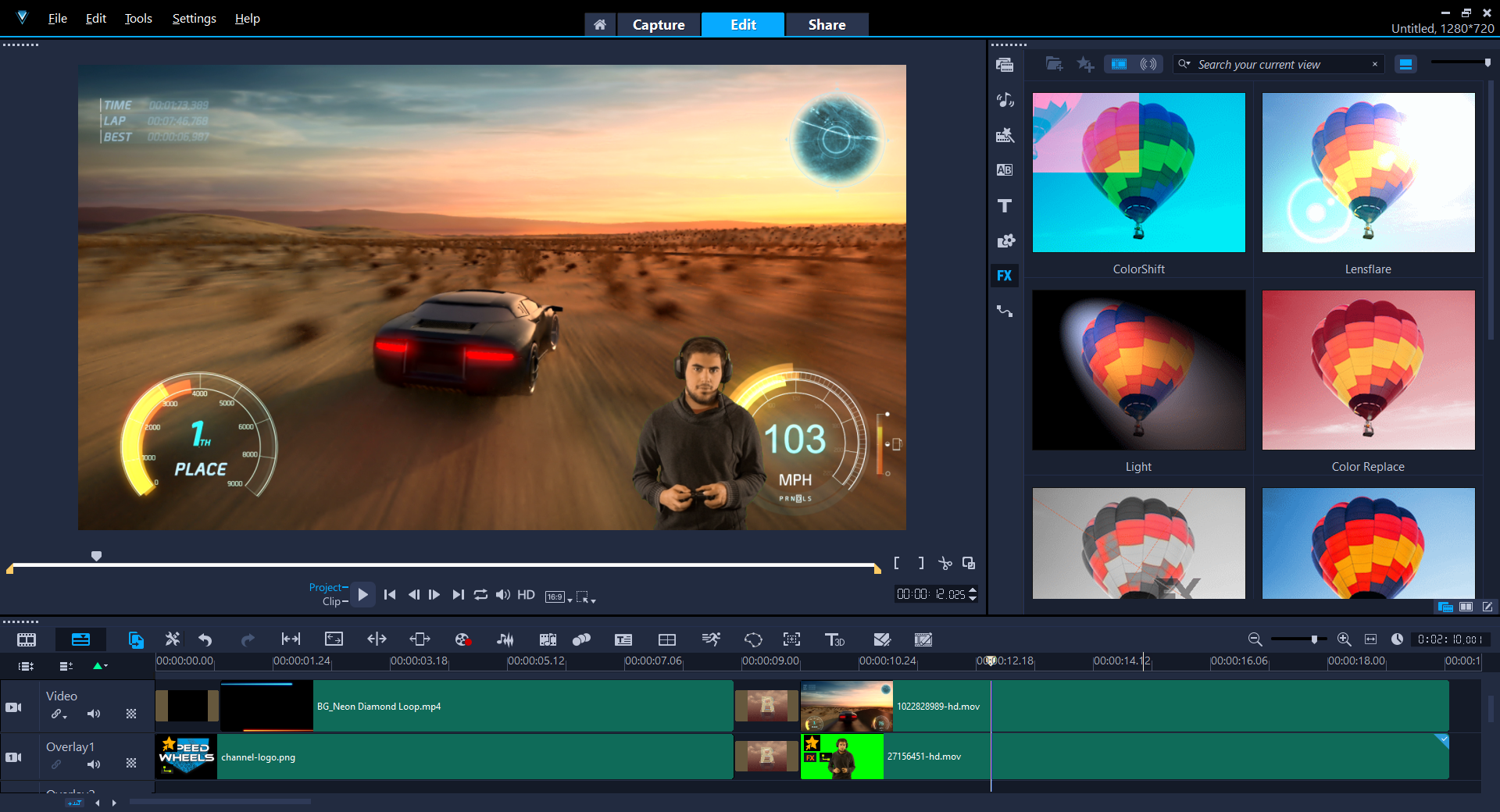1500x812 pixels.
Task: Click the Undo arrow in timeline toolbar
Action: click(x=205, y=639)
